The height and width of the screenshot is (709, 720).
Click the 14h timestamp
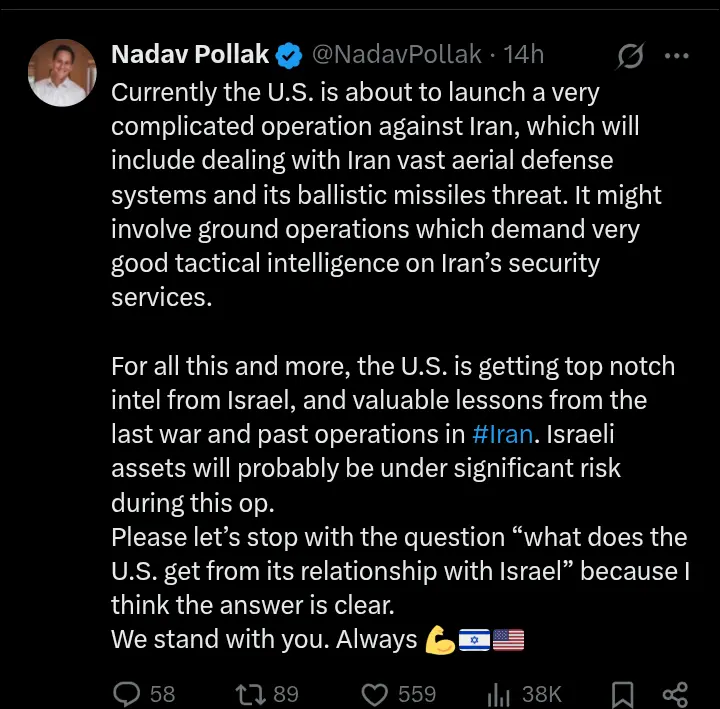pyautogui.click(x=524, y=55)
